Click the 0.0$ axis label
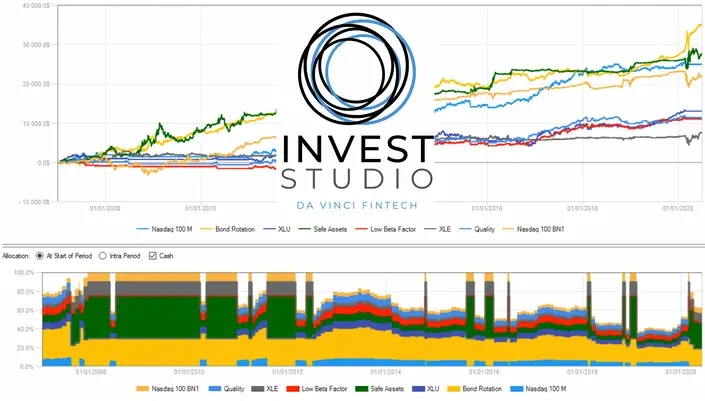Image resolution: width=705 pixels, height=401 pixels. coord(44,163)
